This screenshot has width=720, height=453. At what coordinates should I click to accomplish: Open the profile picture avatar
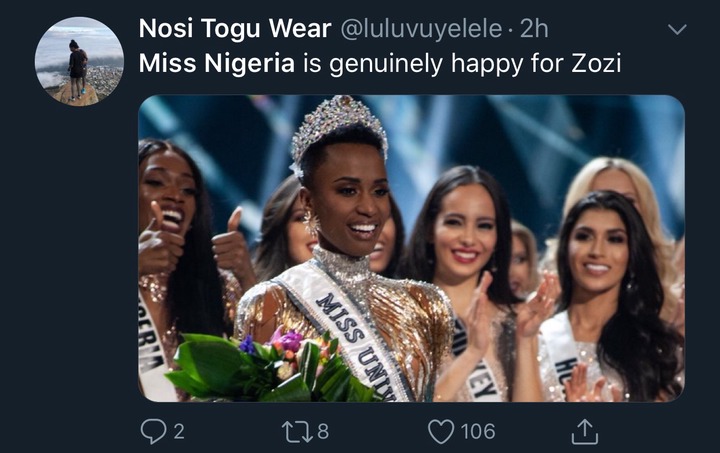79,61
